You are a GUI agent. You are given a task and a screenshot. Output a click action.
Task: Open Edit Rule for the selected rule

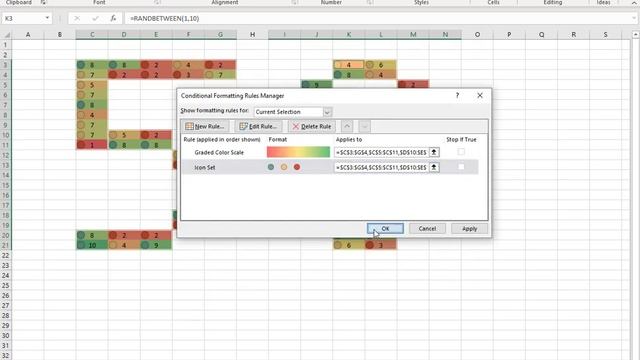[258, 127]
